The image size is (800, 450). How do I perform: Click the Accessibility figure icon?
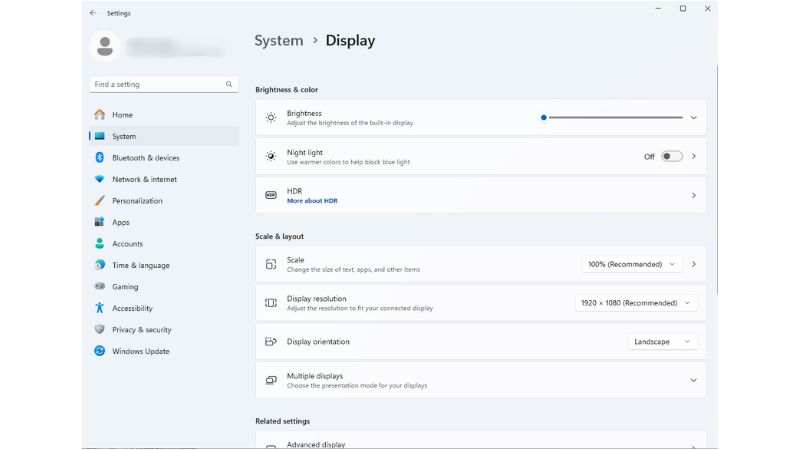click(x=99, y=308)
